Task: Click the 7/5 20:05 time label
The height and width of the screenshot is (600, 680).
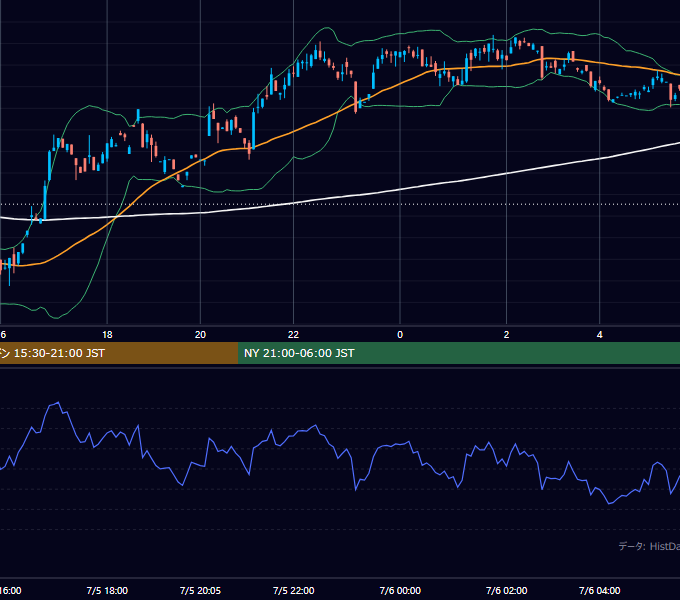Action: 200,590
